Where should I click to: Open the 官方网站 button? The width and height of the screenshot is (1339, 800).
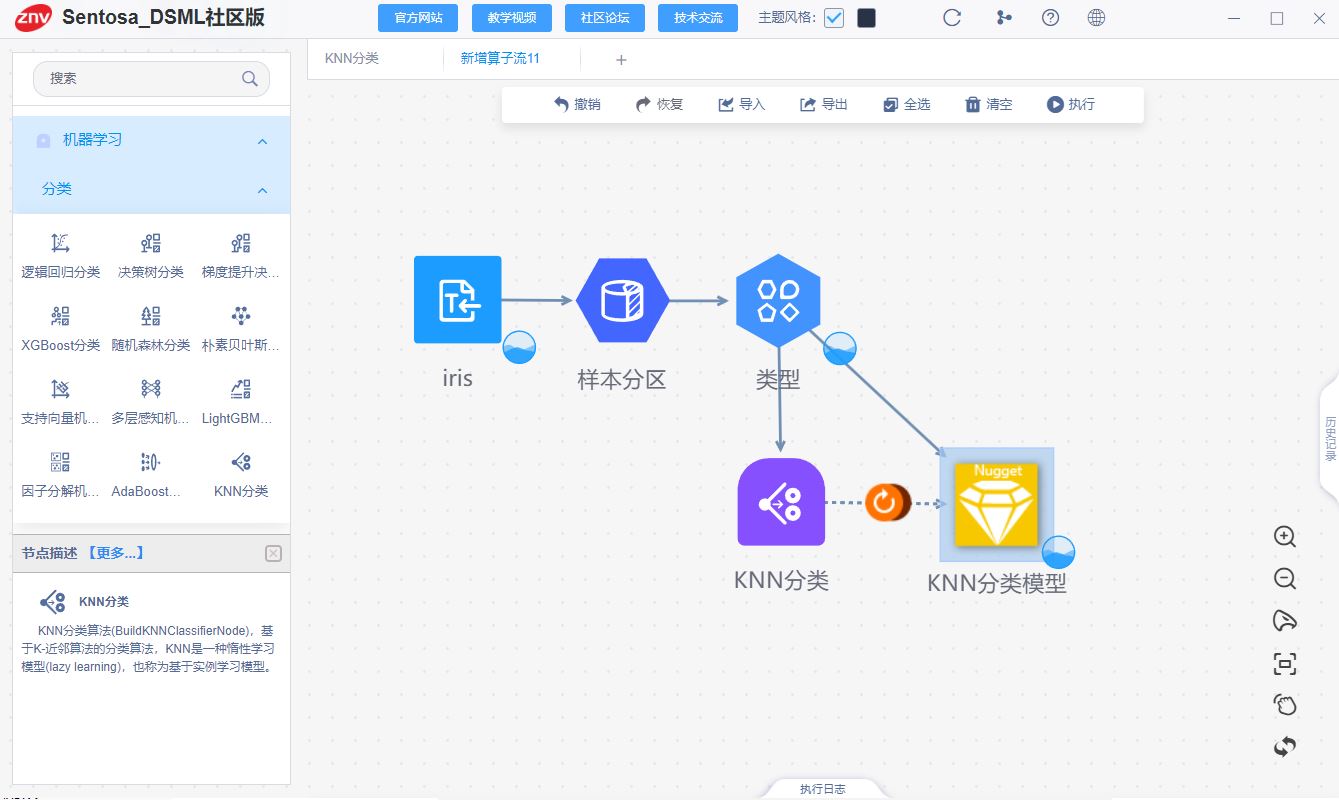418,18
